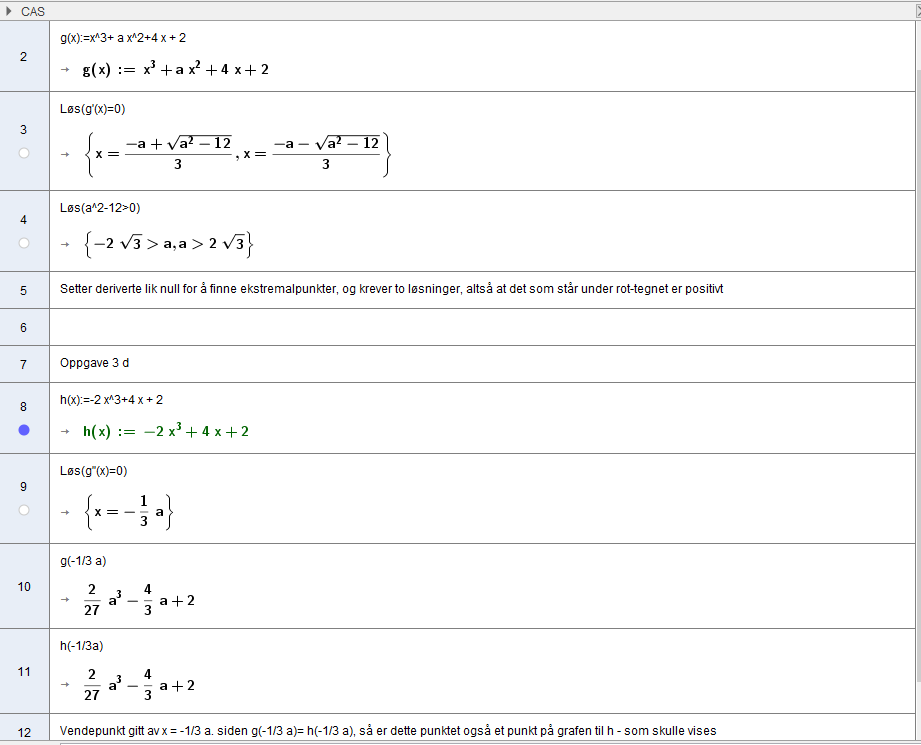
Task: Click the Løs(g'(x)=0) input line
Action: point(93,109)
